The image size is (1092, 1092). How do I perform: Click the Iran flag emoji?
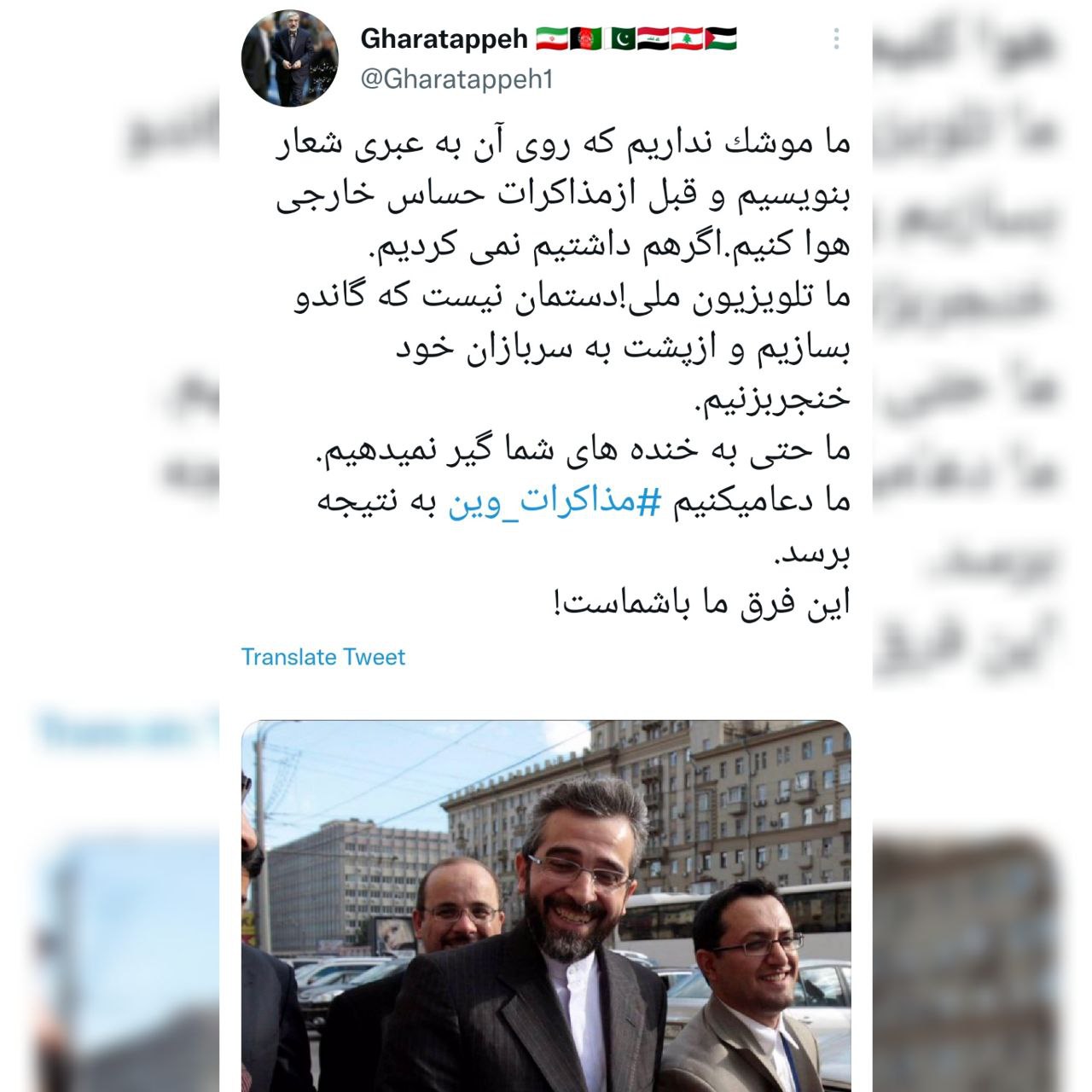[552, 38]
